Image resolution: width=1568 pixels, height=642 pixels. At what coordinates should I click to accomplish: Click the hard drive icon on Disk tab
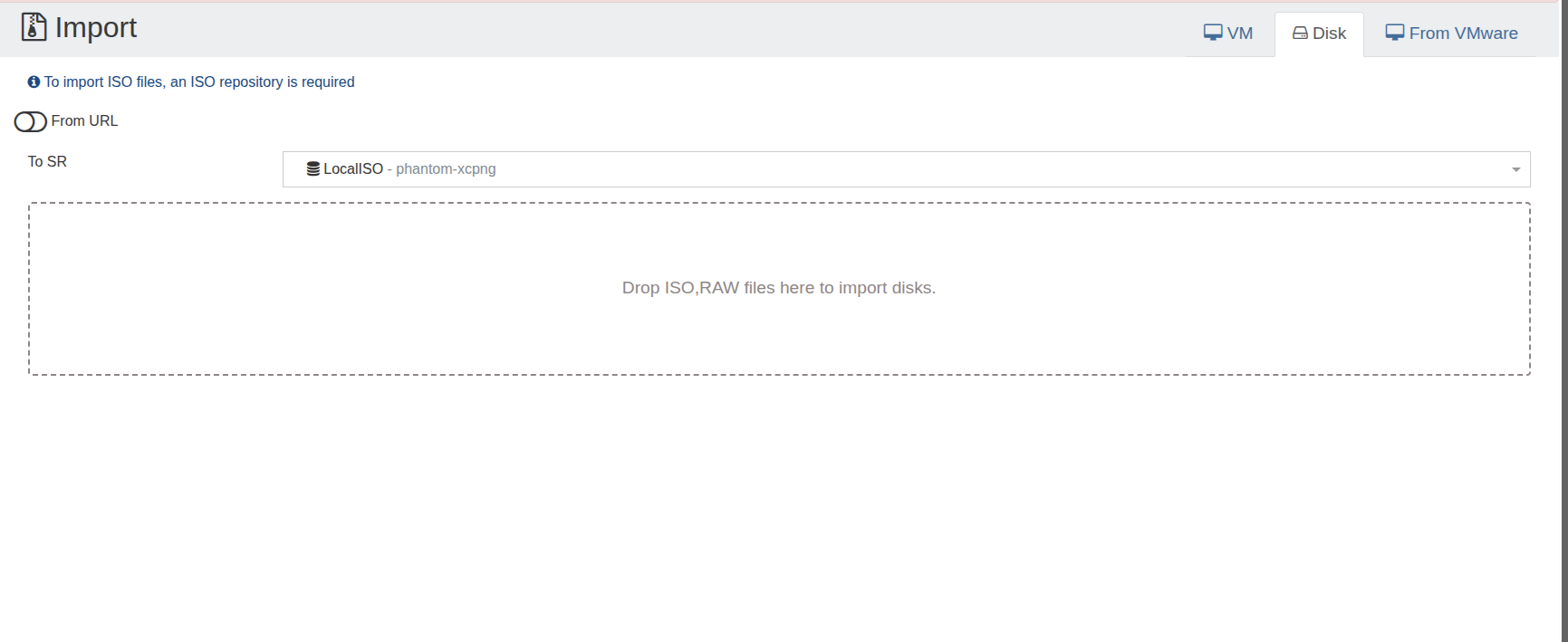(1300, 34)
